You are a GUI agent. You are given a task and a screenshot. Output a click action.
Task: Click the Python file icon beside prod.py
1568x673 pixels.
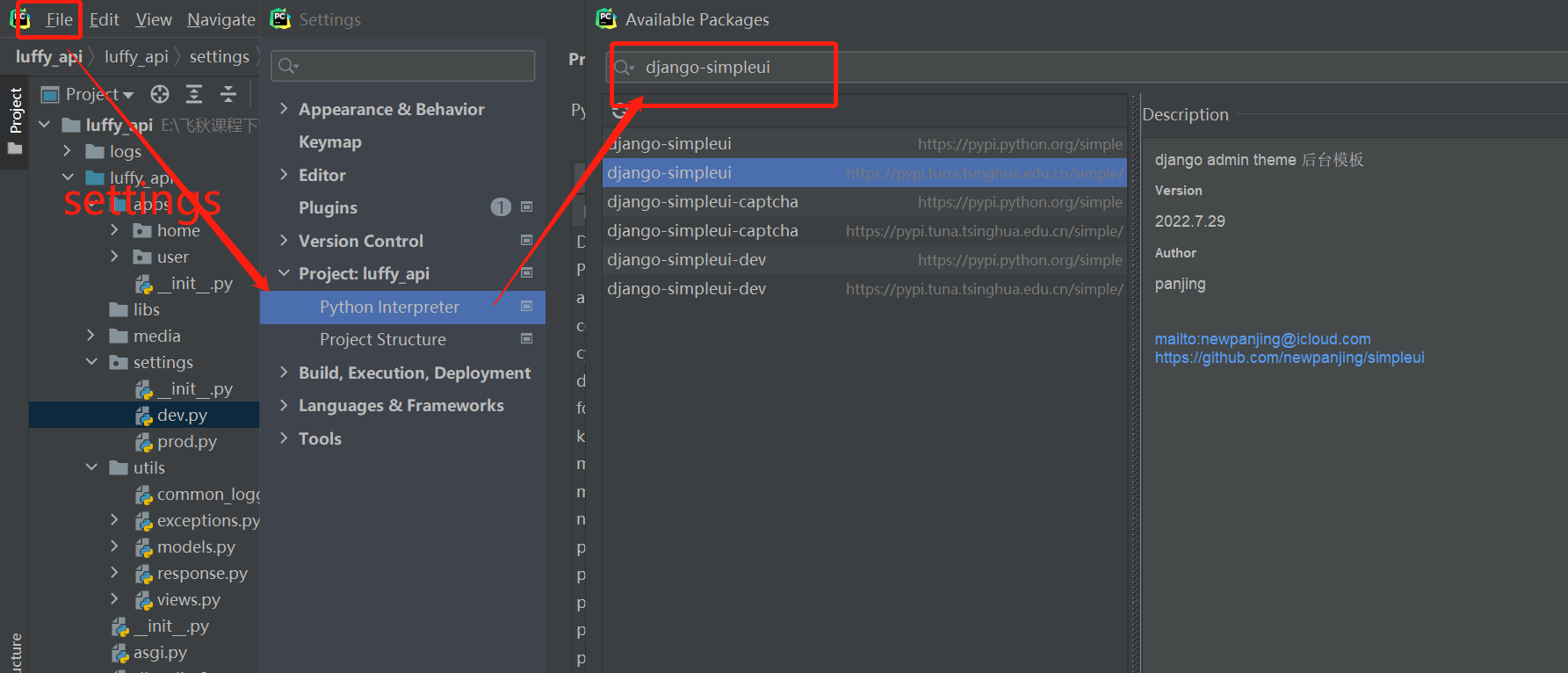coord(144,442)
